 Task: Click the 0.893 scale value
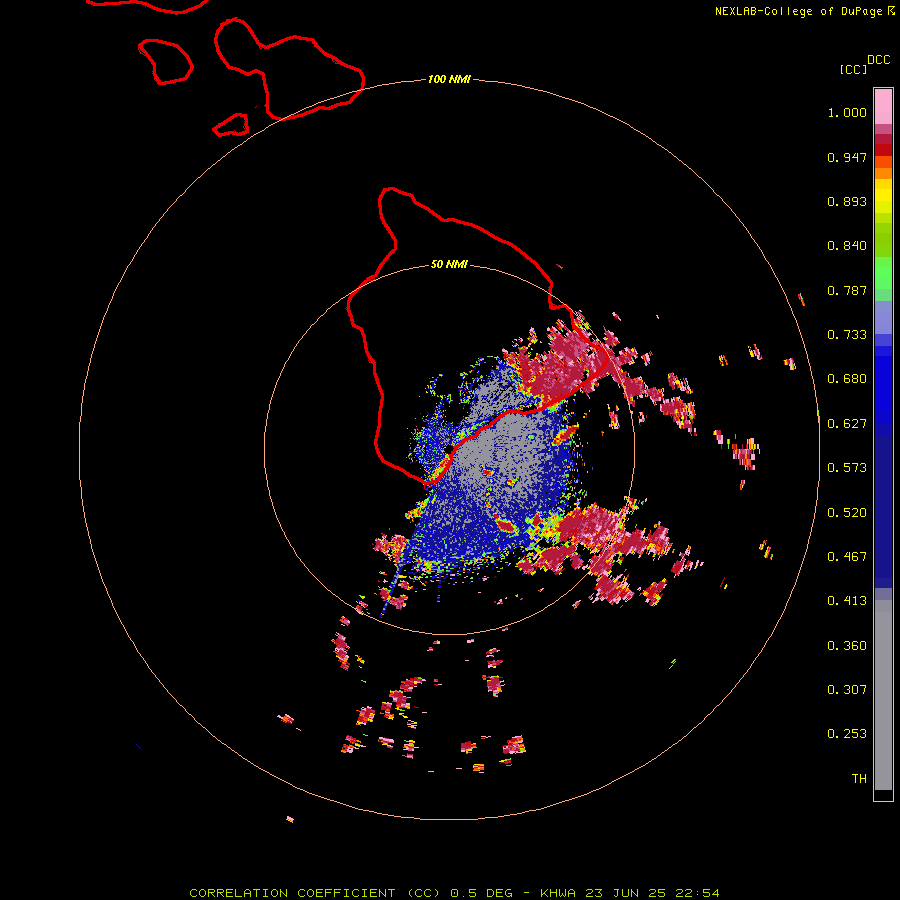click(847, 201)
